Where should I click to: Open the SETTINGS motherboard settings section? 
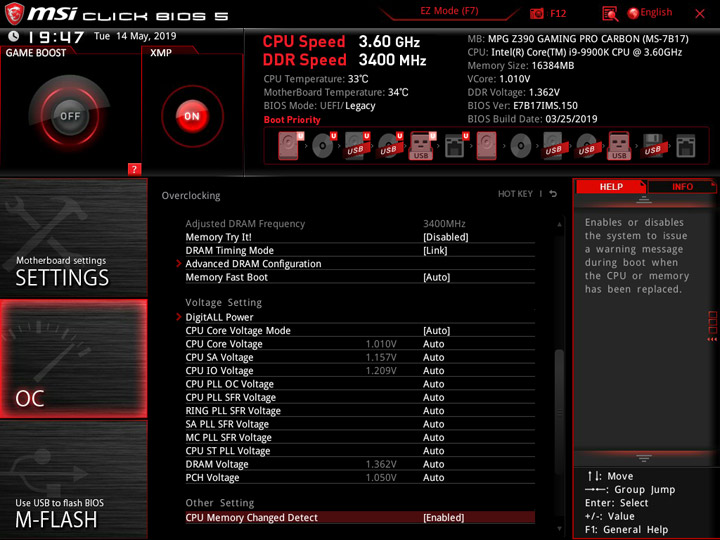[73, 238]
